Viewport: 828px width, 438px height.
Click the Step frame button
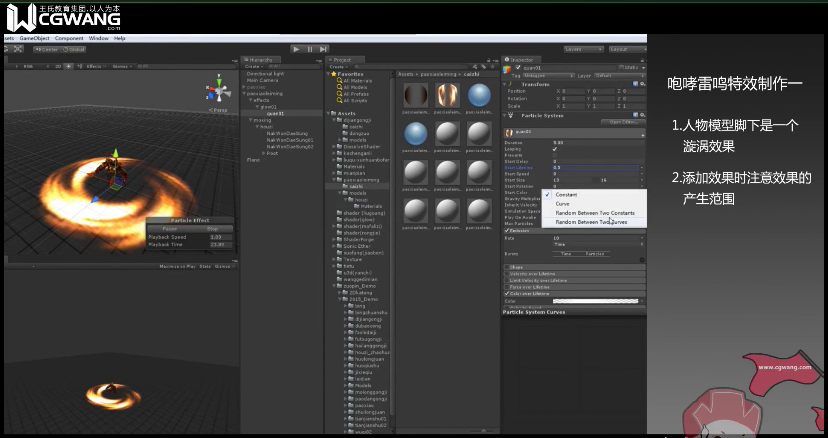pos(324,48)
